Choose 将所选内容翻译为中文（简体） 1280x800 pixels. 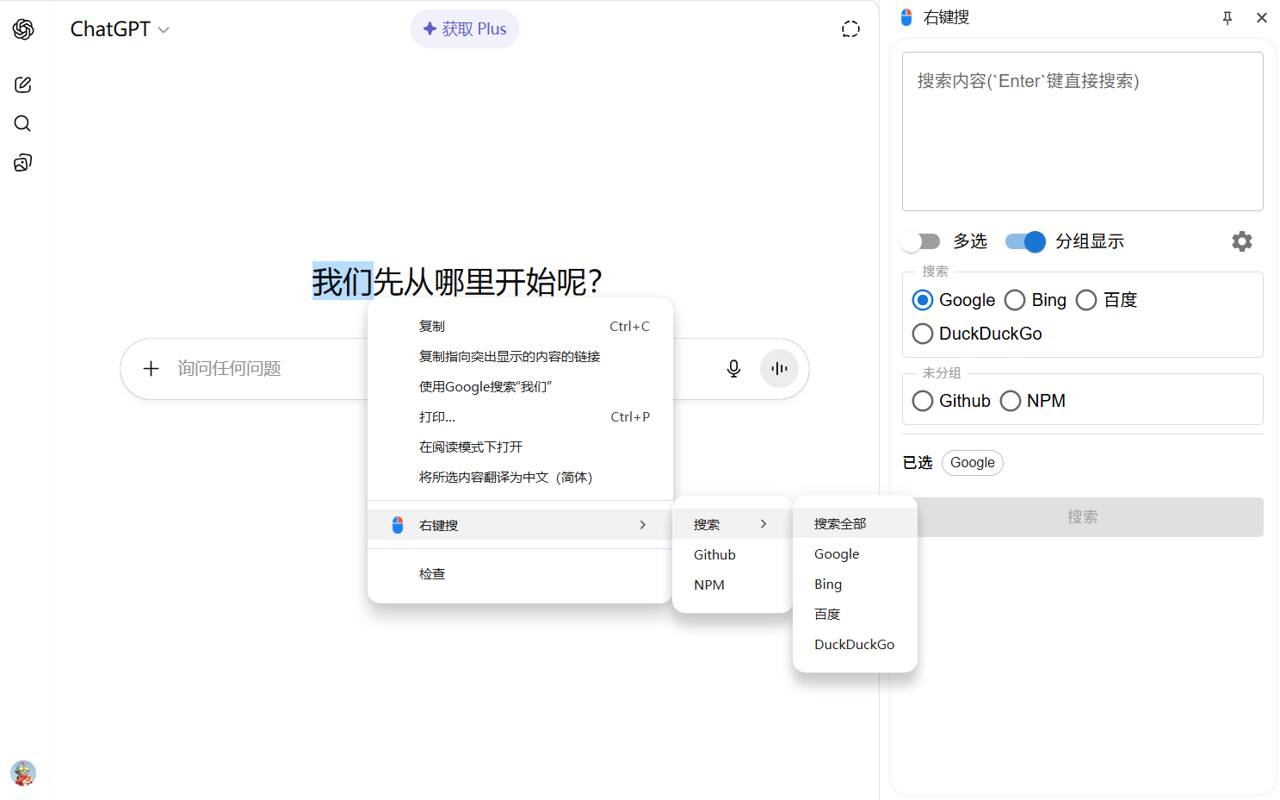click(x=520, y=477)
